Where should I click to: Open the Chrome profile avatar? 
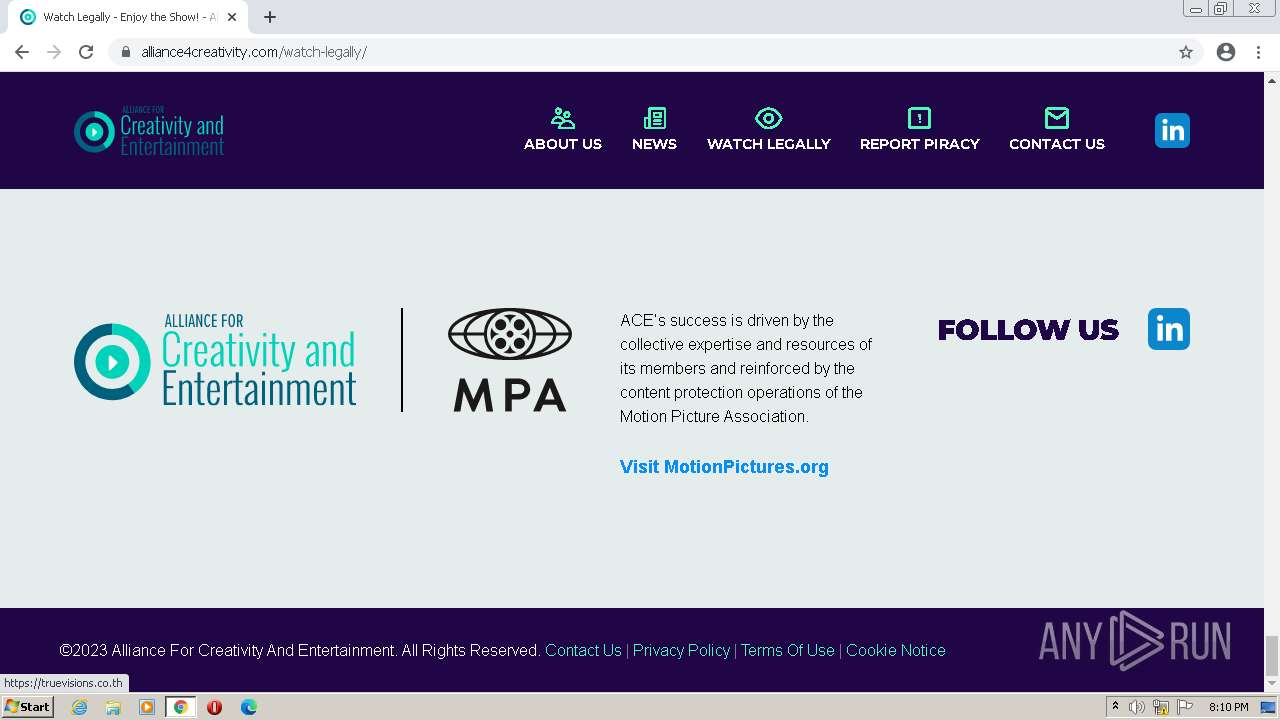(x=1226, y=52)
